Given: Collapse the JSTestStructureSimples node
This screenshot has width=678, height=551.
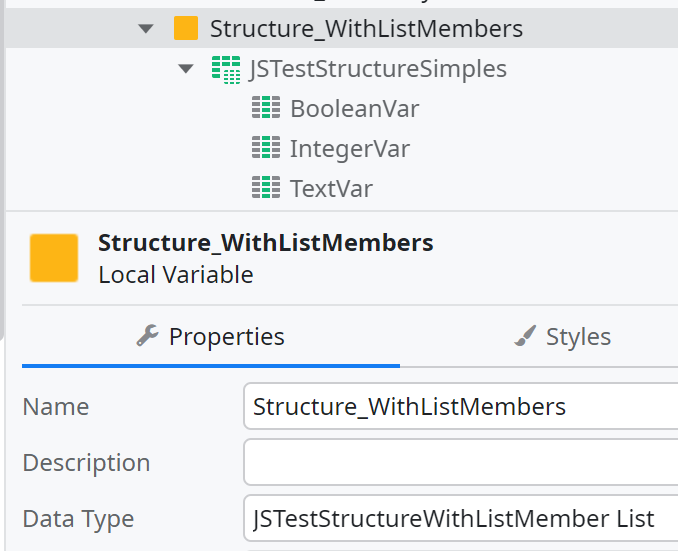Looking at the screenshot, I should [185, 69].
